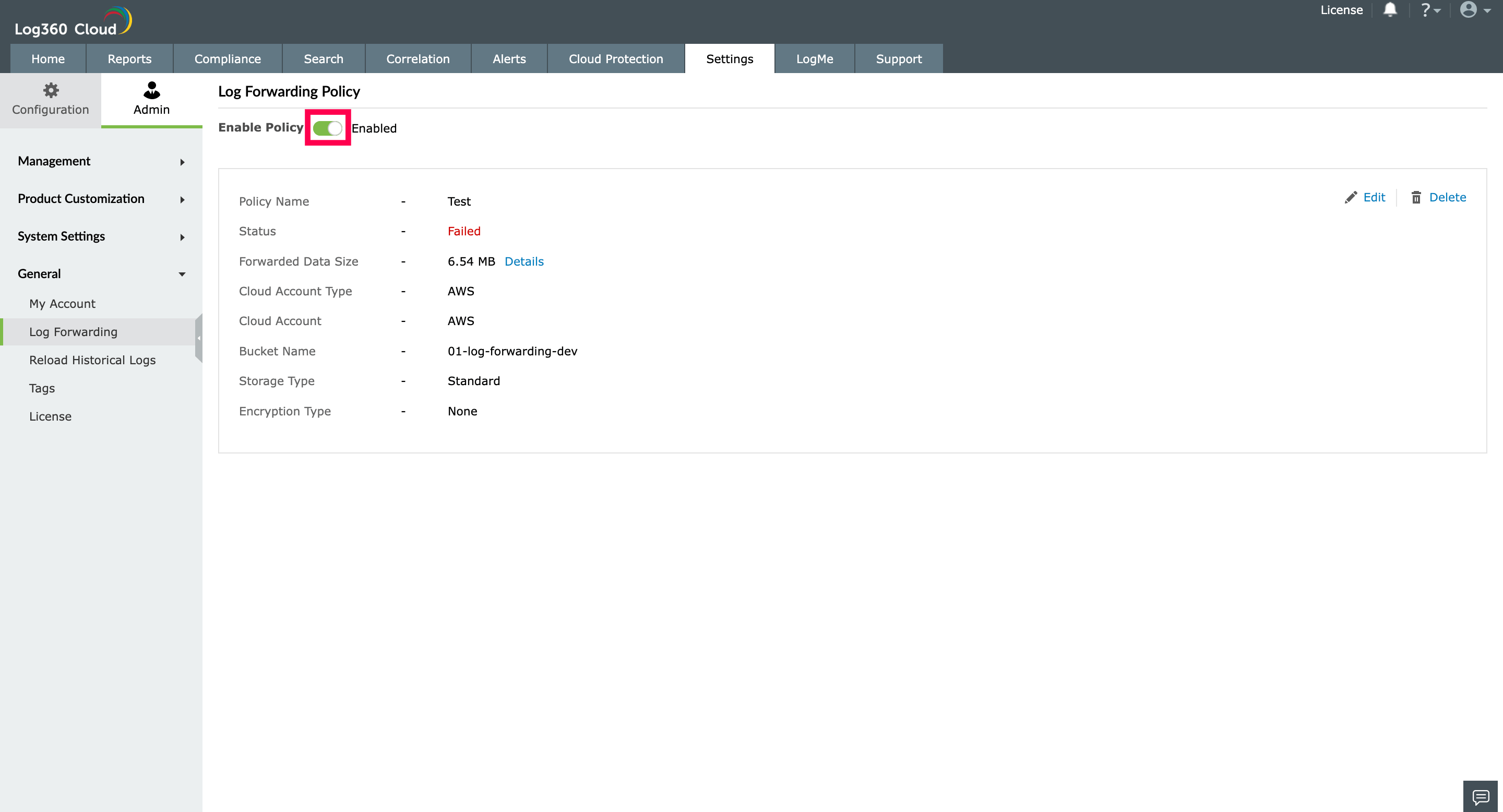Switch to the Cloud Protection tab
The height and width of the screenshot is (812, 1503).
tap(615, 58)
